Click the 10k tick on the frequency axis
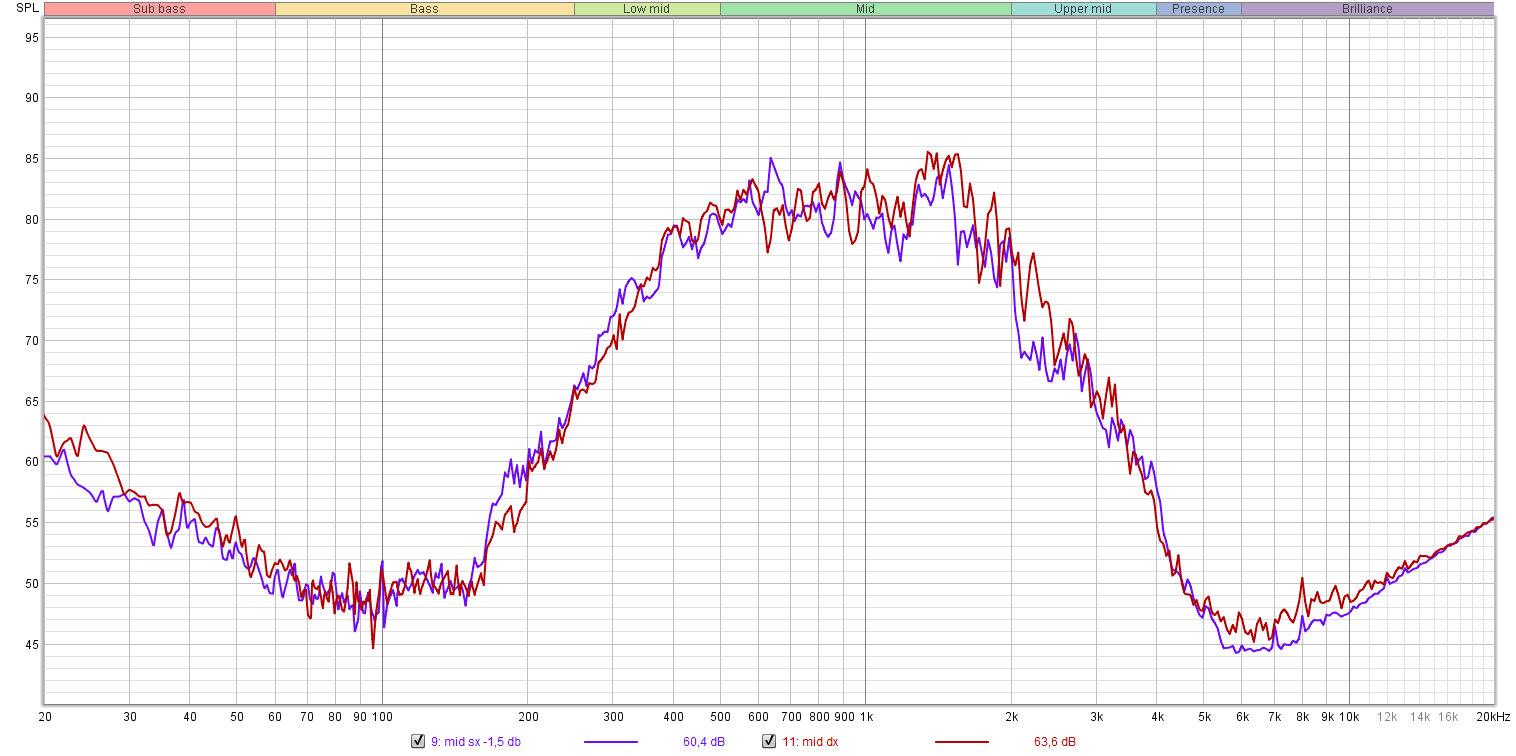Image resolution: width=1516 pixels, height=756 pixels. coord(1349,717)
